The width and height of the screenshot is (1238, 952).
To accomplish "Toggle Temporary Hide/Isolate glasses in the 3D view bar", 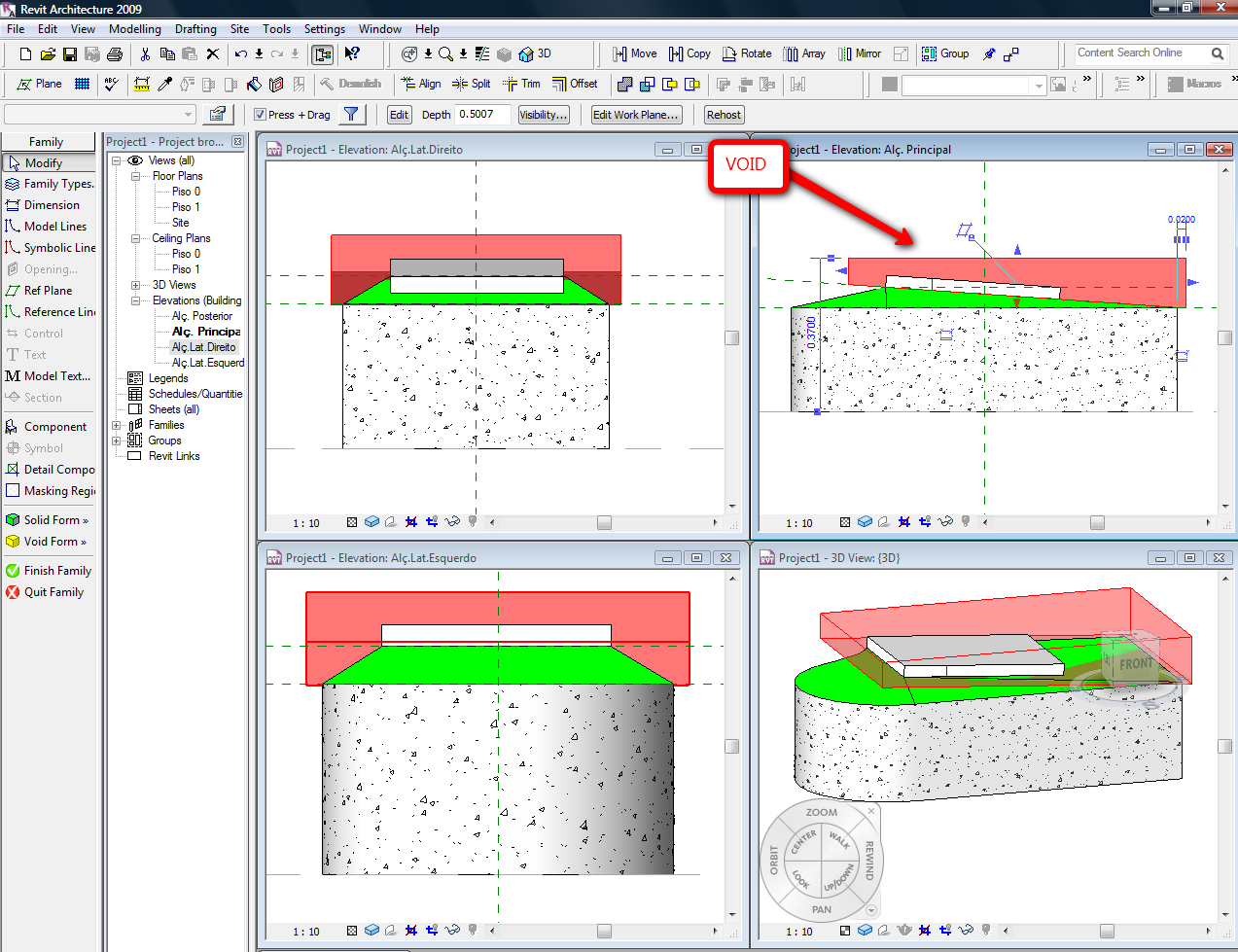I will (x=966, y=931).
